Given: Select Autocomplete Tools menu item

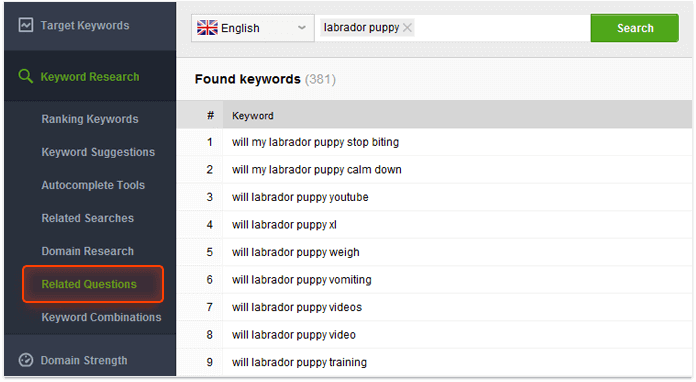Looking at the screenshot, I should pyautogui.click(x=93, y=185).
